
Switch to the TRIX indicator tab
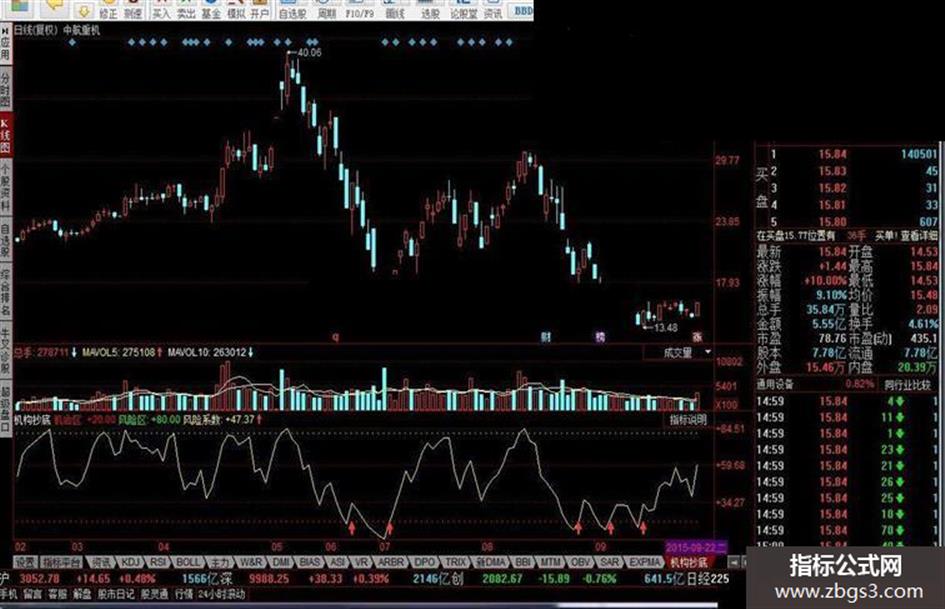click(456, 562)
